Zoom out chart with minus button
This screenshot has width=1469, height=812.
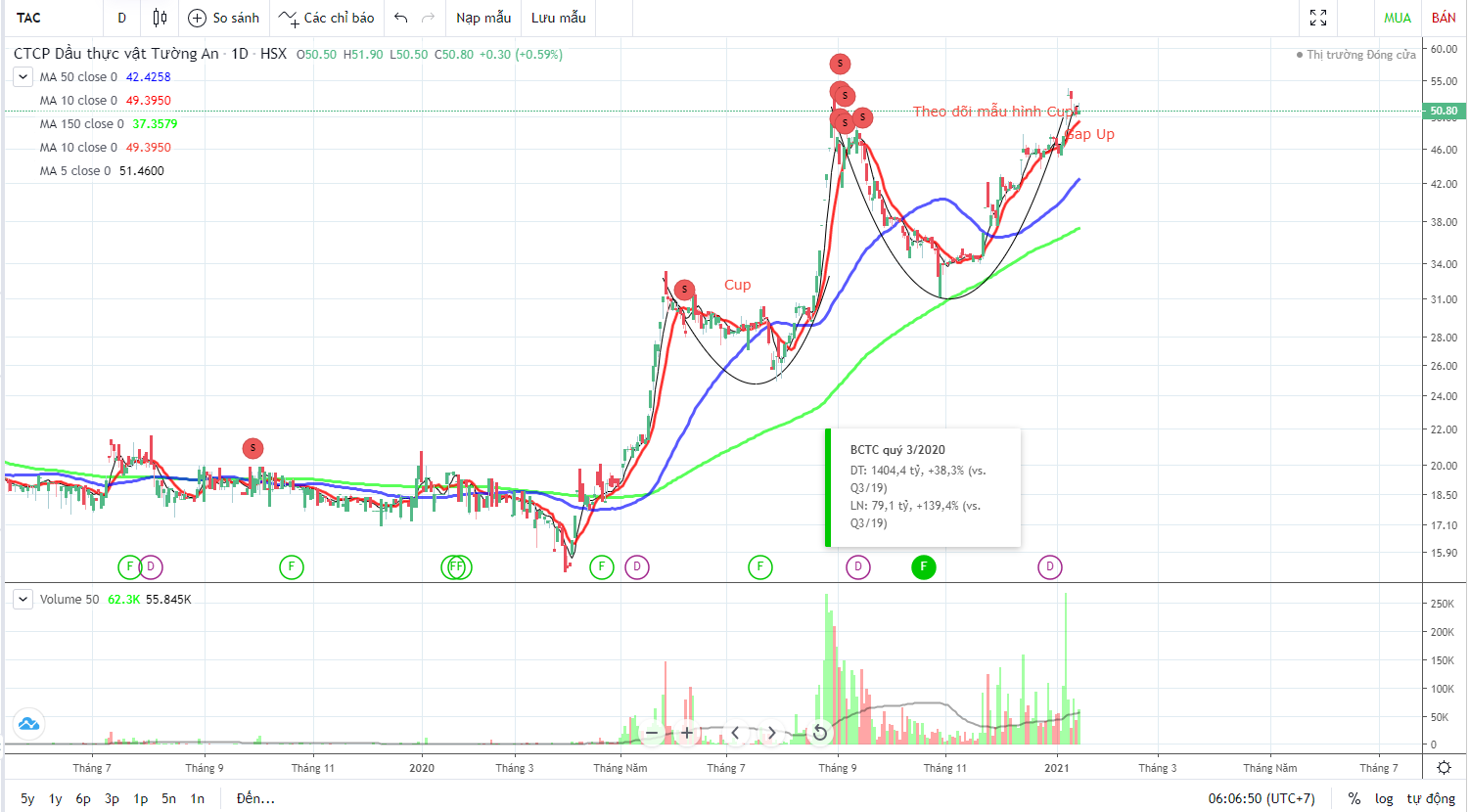tap(652, 733)
